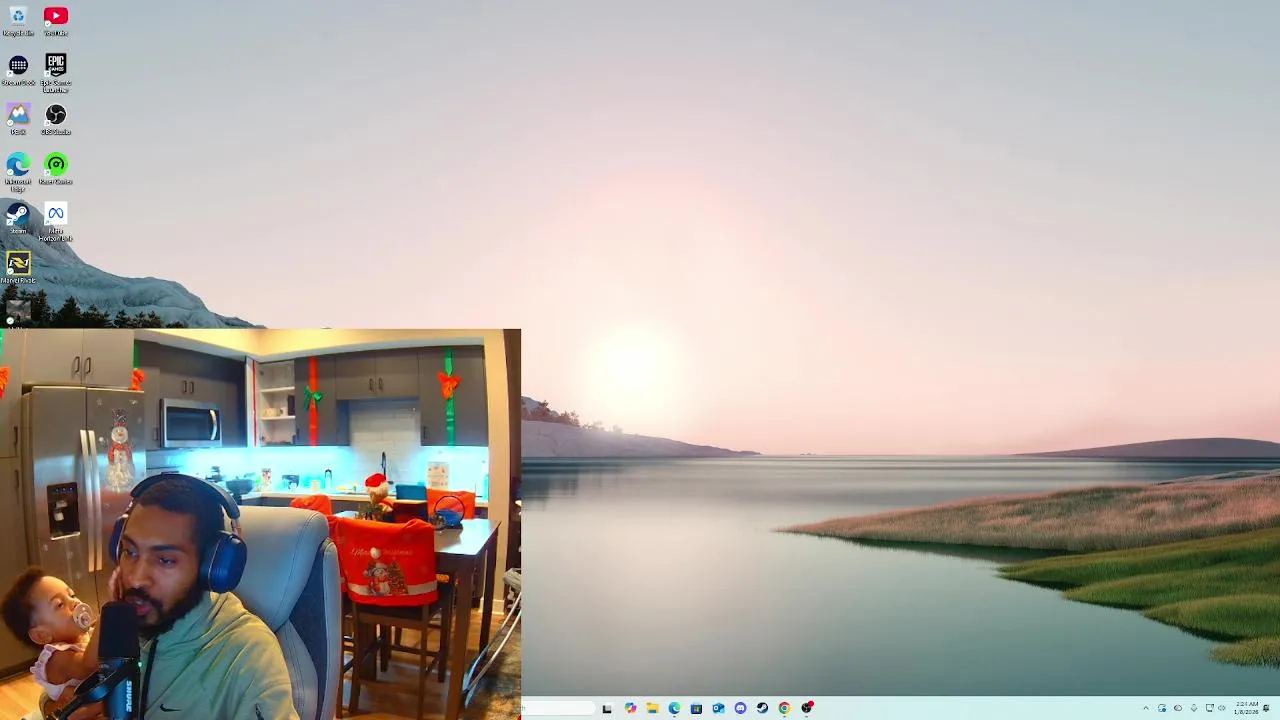This screenshot has width=1280, height=720.
Task: Click the taskbar search box
Action: click(x=558, y=708)
